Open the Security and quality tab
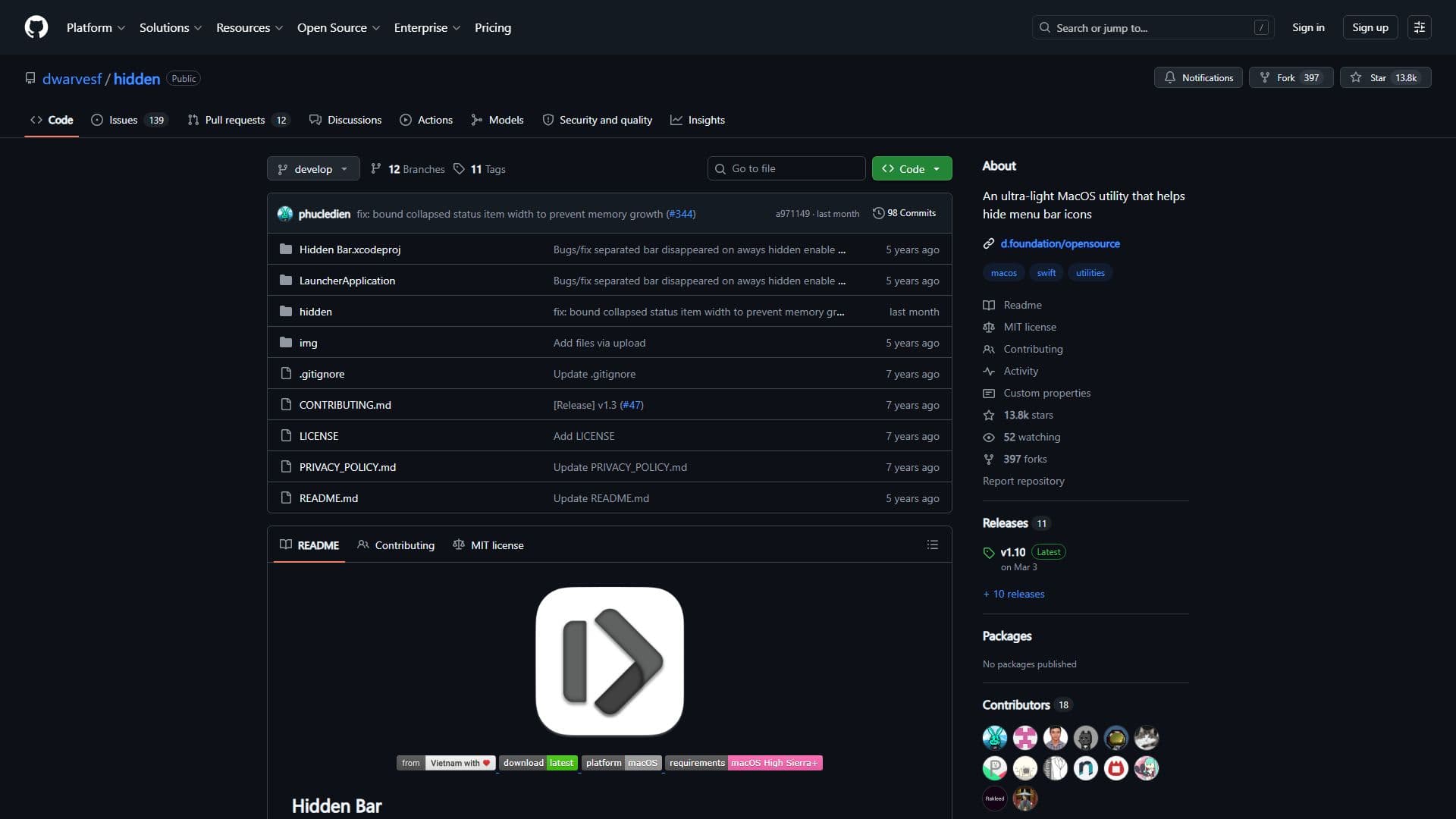 tap(598, 120)
